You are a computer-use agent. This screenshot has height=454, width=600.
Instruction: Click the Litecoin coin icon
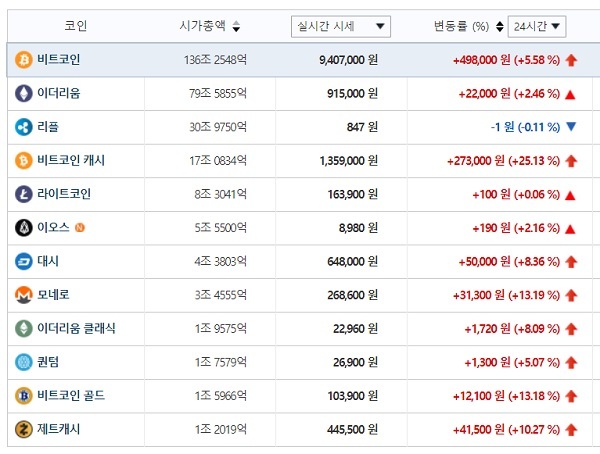23,194
